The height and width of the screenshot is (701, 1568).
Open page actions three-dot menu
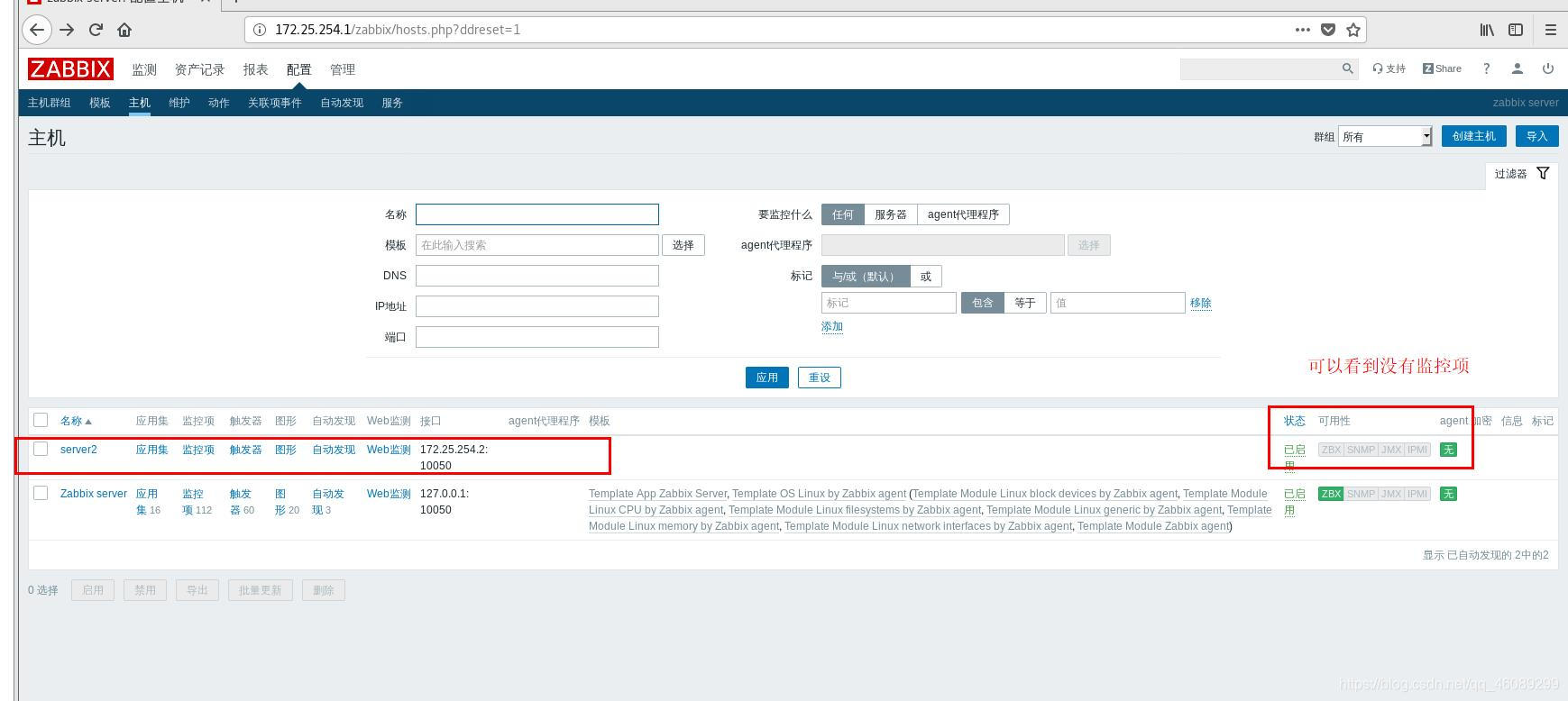click(1302, 30)
